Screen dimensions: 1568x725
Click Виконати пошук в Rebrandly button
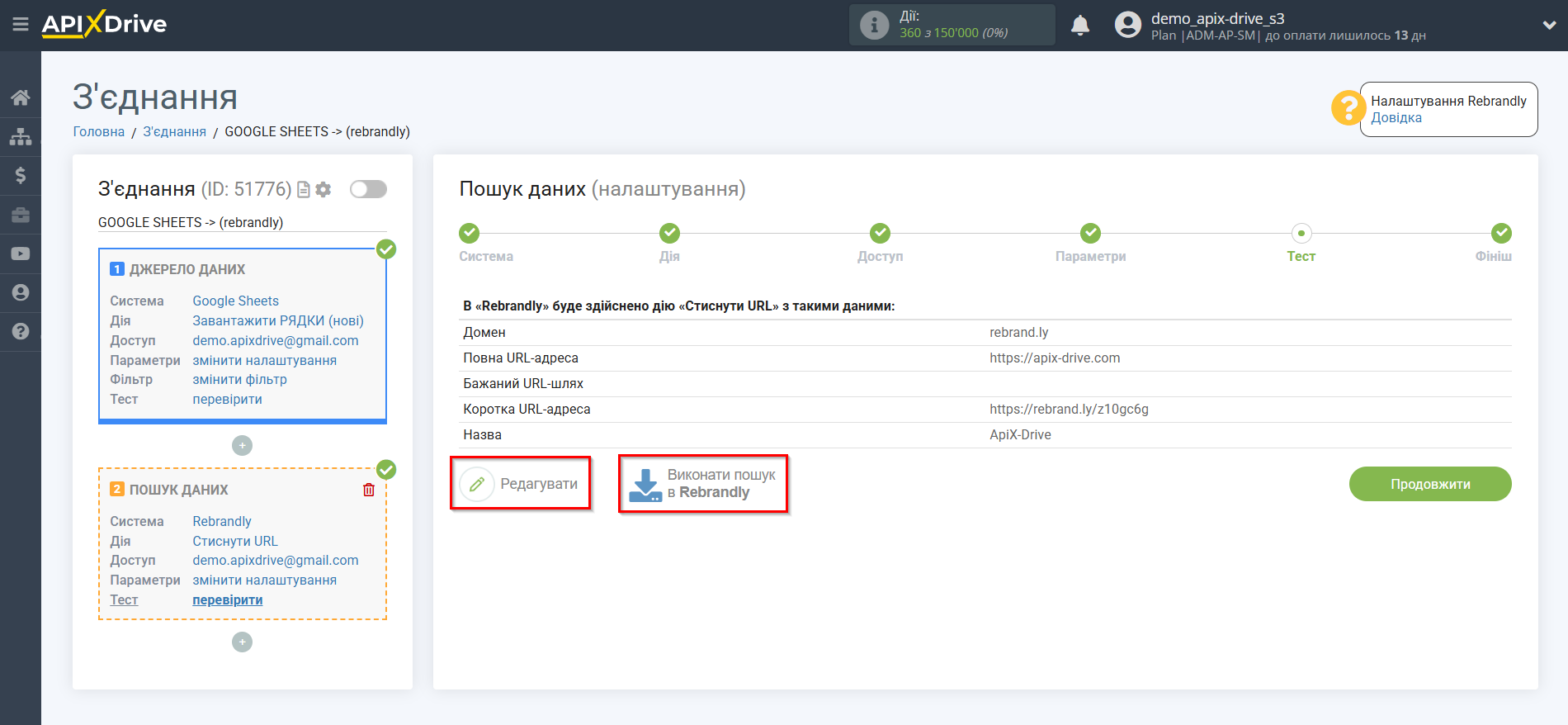click(703, 483)
